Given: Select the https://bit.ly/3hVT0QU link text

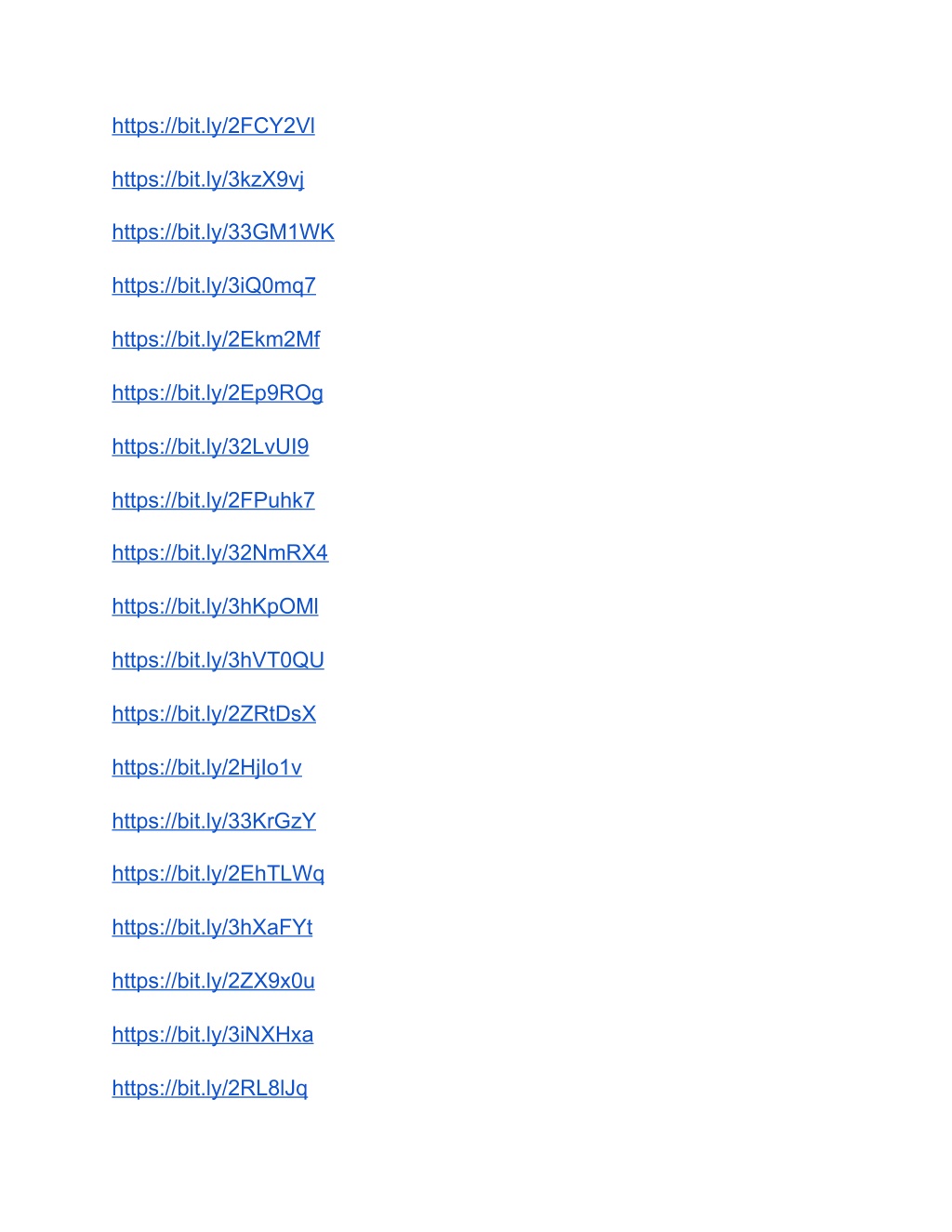Looking at the screenshot, I should (x=218, y=660).
